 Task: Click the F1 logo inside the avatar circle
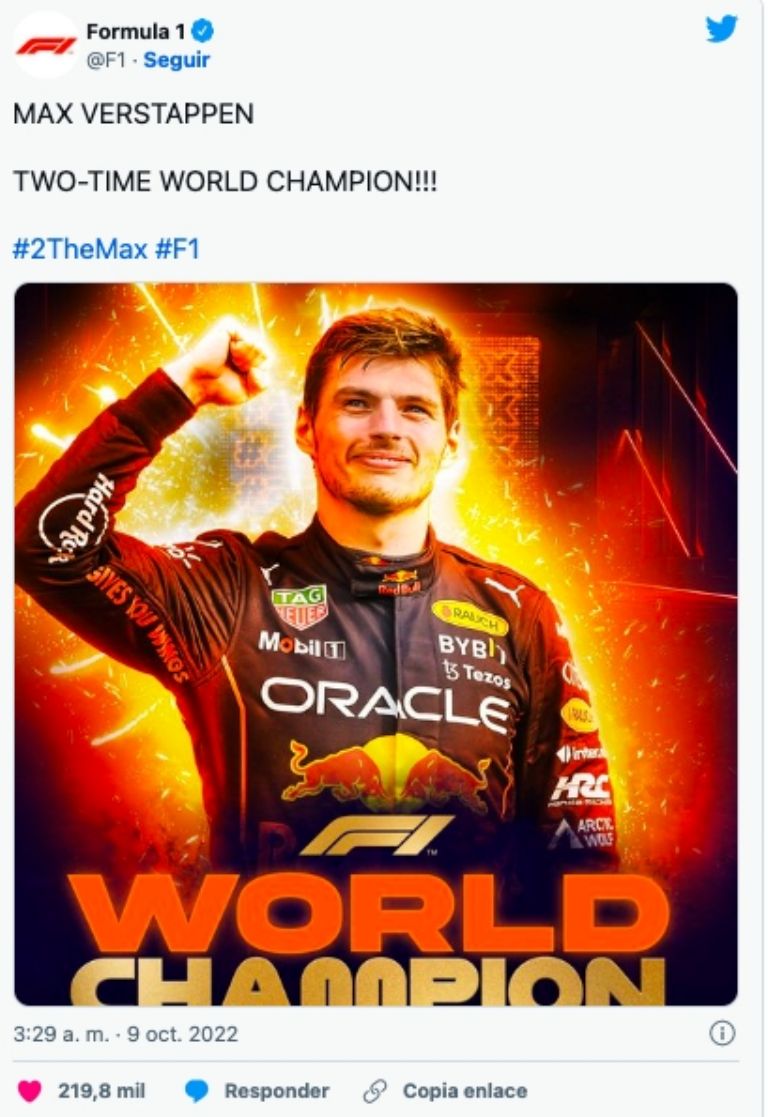click(x=44, y=43)
